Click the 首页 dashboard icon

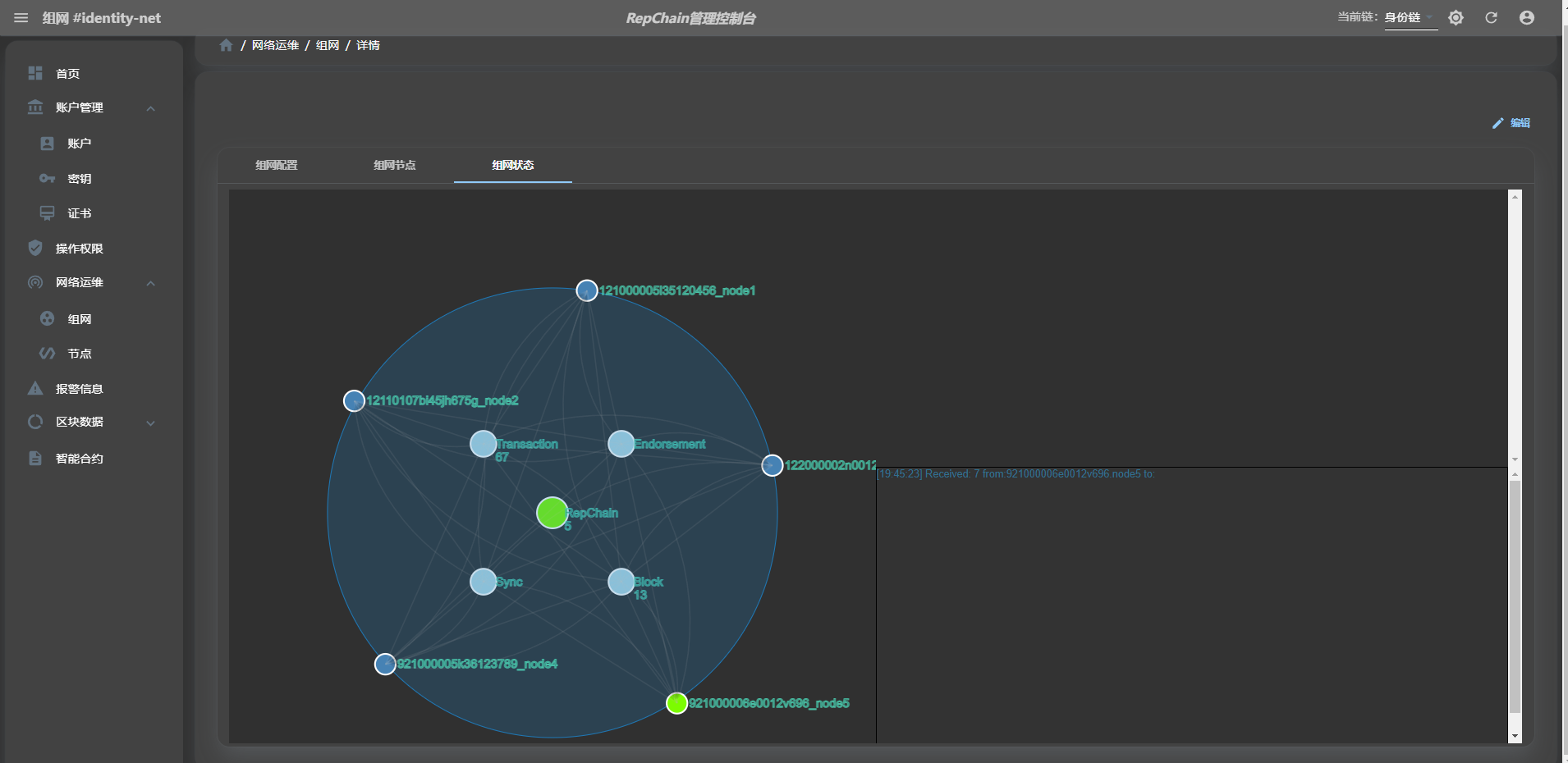(35, 73)
